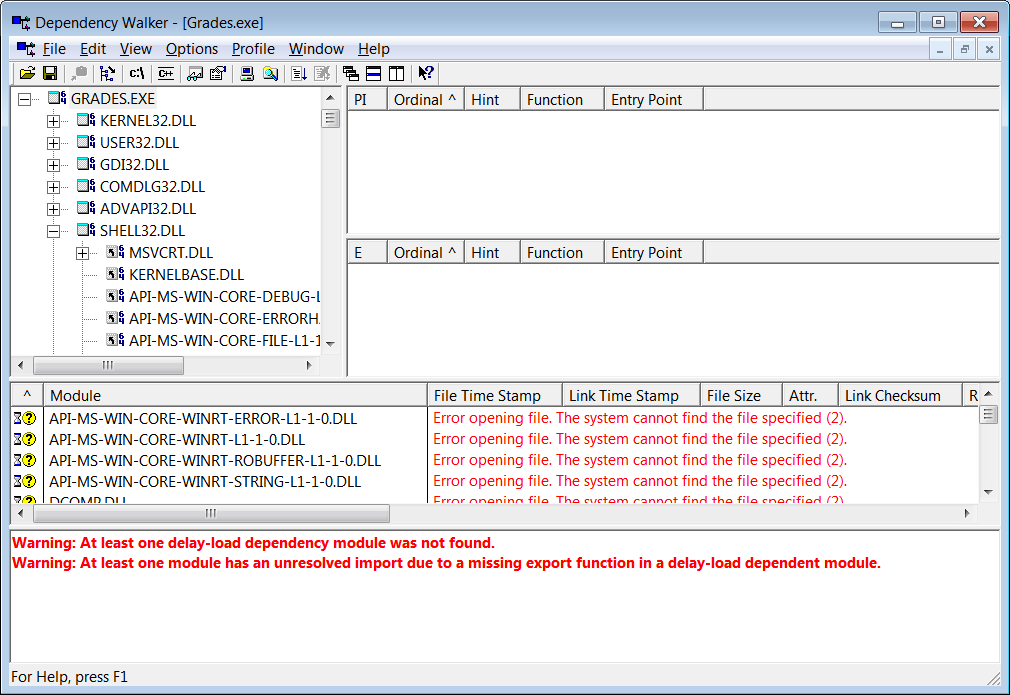Expand the ADVAPI32.DLL tree node
The height and width of the screenshot is (695, 1010).
(x=53, y=209)
